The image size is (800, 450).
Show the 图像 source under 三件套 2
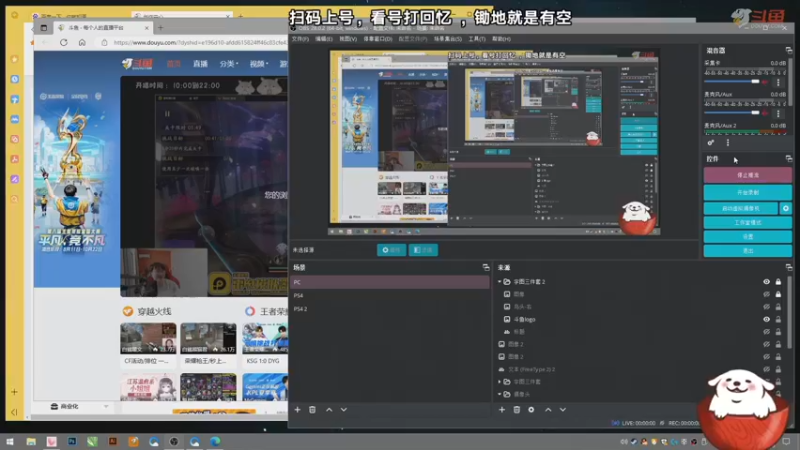coord(766,294)
